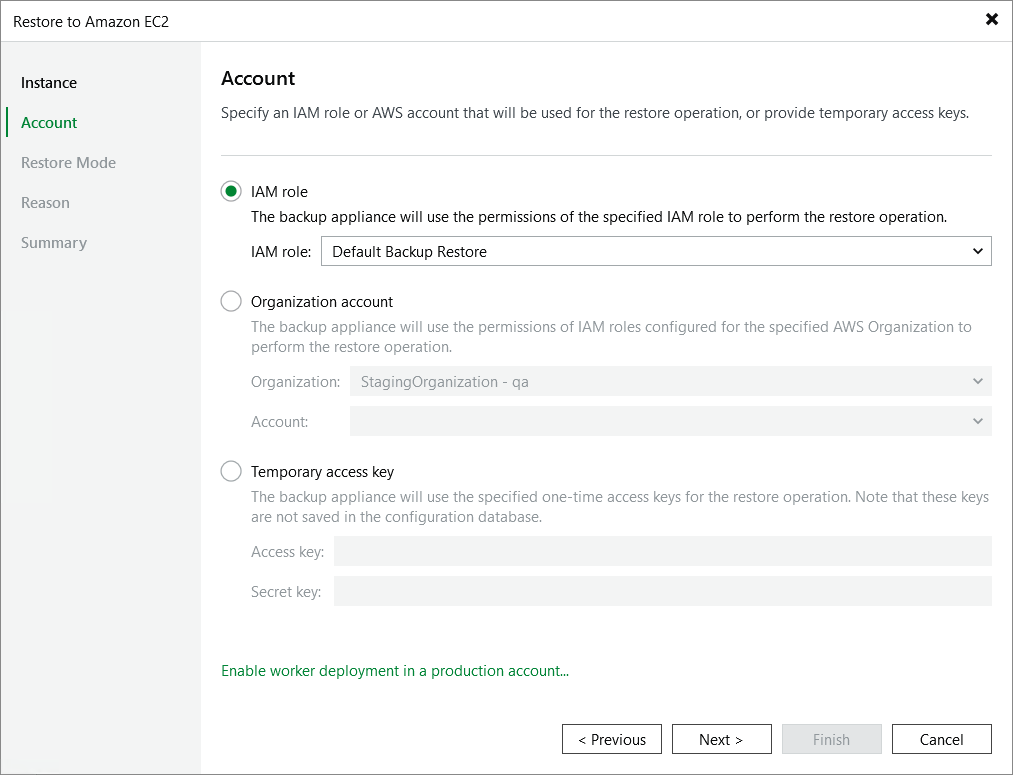This screenshot has height=775, width=1013.
Task: Close the Restore to Amazon EC2 dialog
Action: point(991,18)
